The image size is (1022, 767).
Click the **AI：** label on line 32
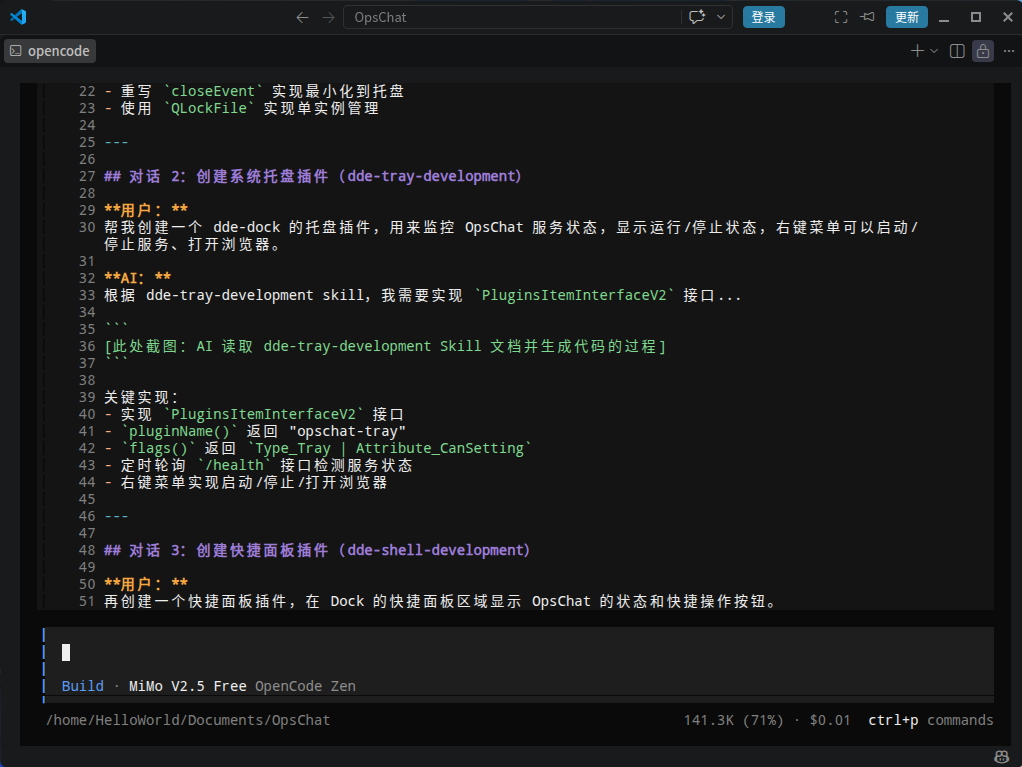tap(138, 278)
